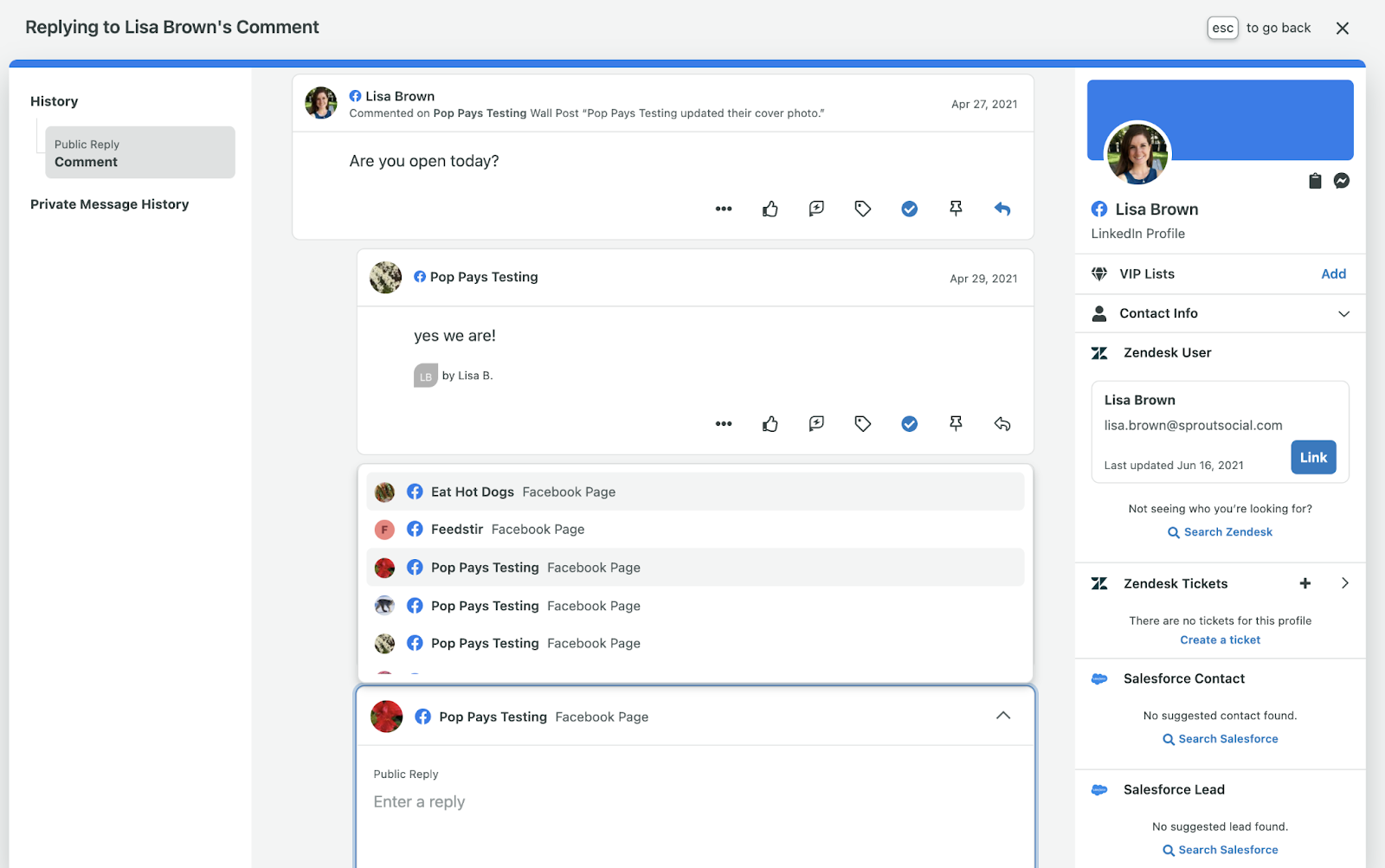Click Salesforce Lead cloud icon

1099,790
